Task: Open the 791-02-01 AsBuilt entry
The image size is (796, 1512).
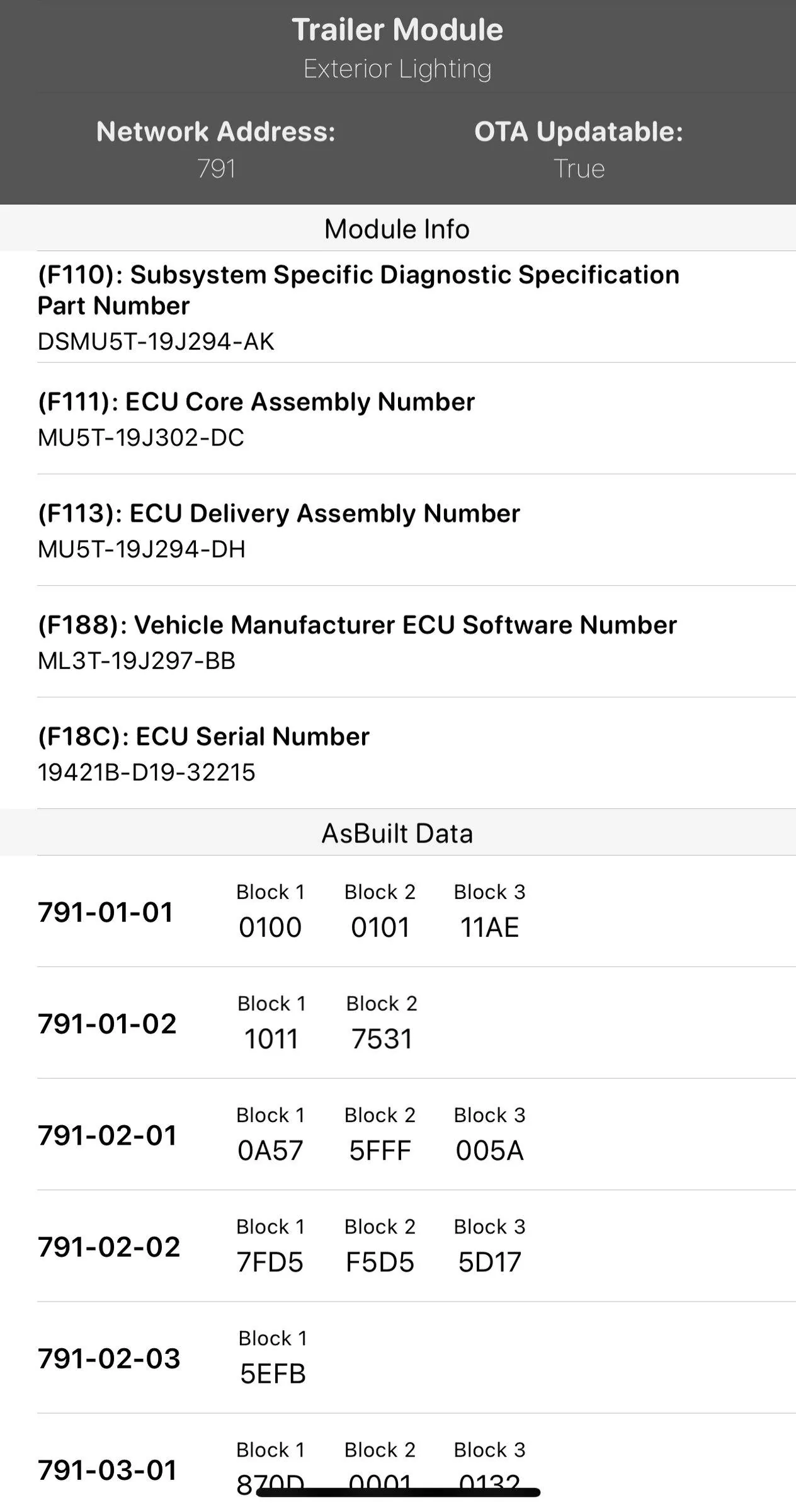Action: [x=107, y=1135]
